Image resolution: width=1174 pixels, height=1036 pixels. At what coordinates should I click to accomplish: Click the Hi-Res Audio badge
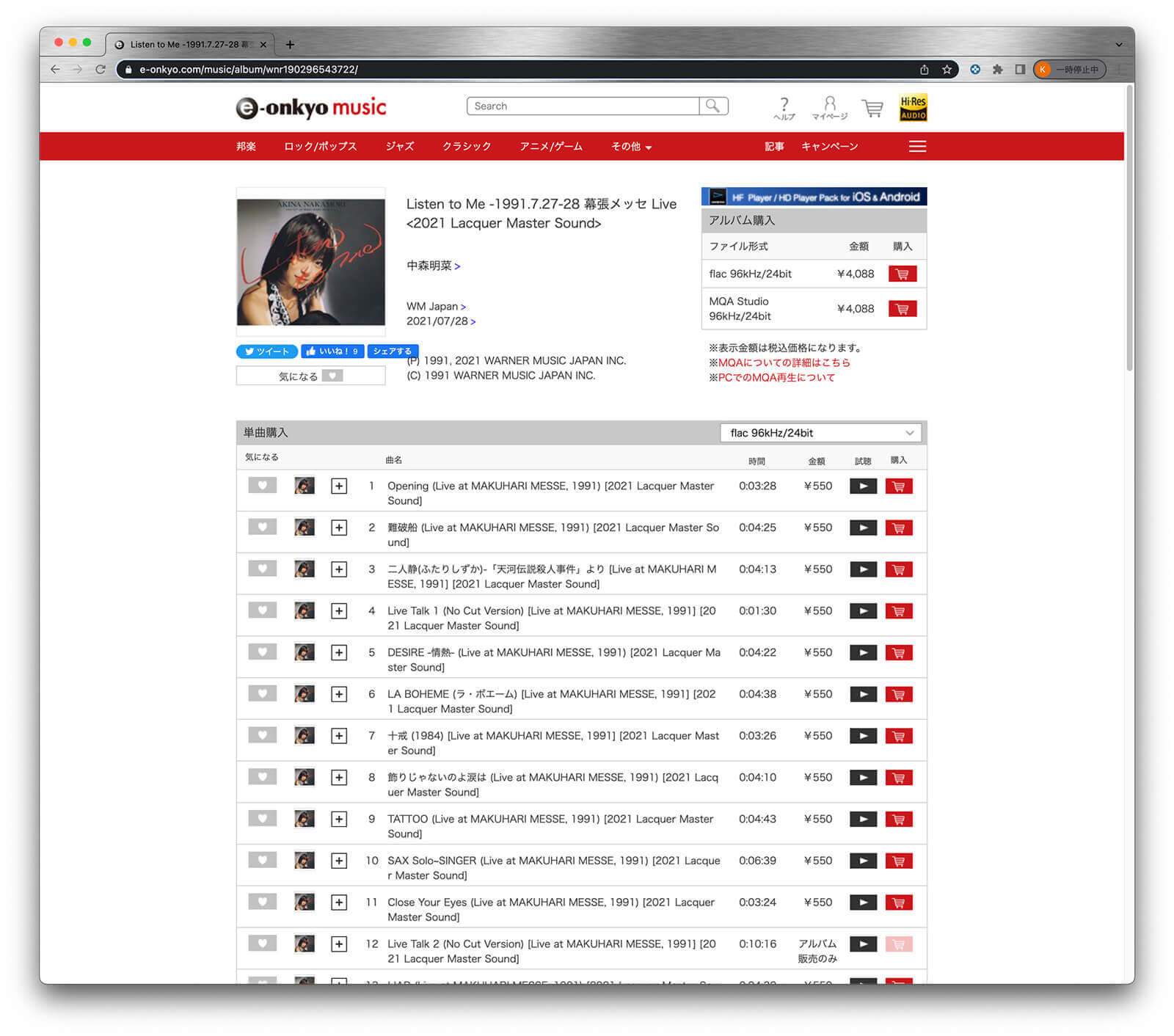pos(913,107)
